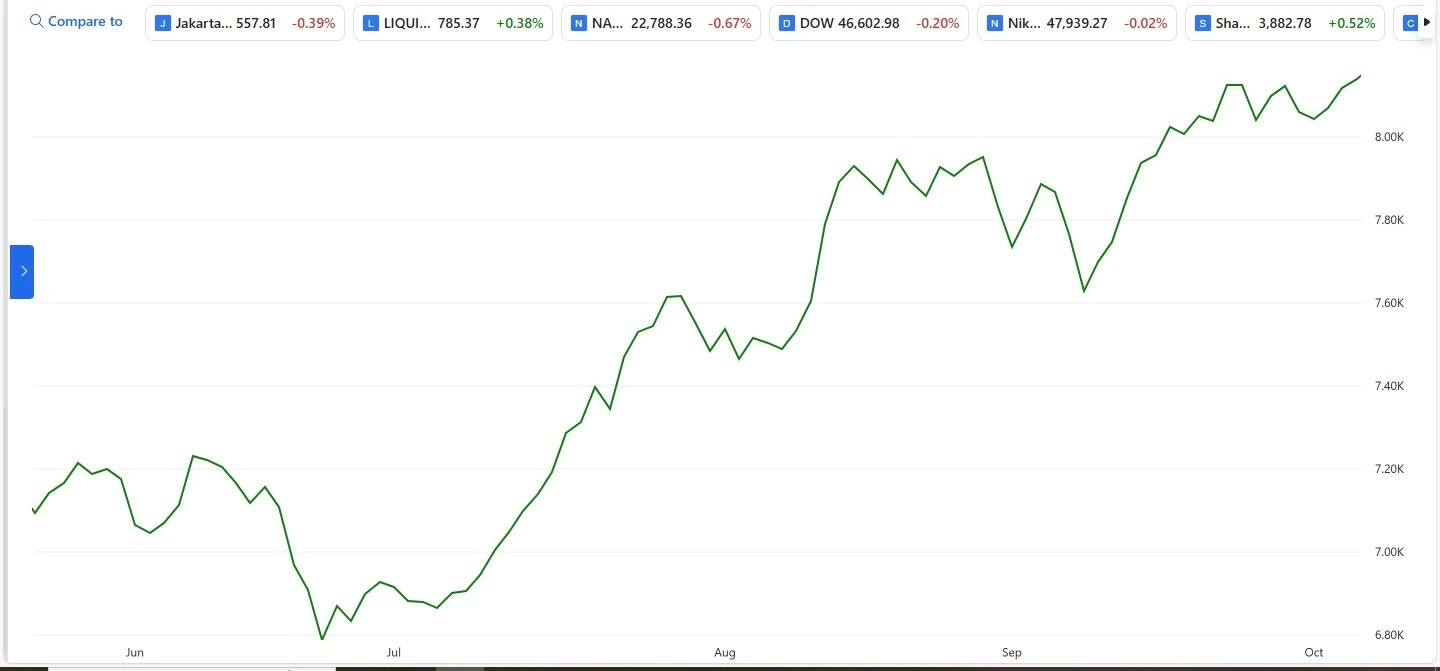Click the blue J icon for Jakarta
This screenshot has width=1440, height=671.
click(x=163, y=23)
